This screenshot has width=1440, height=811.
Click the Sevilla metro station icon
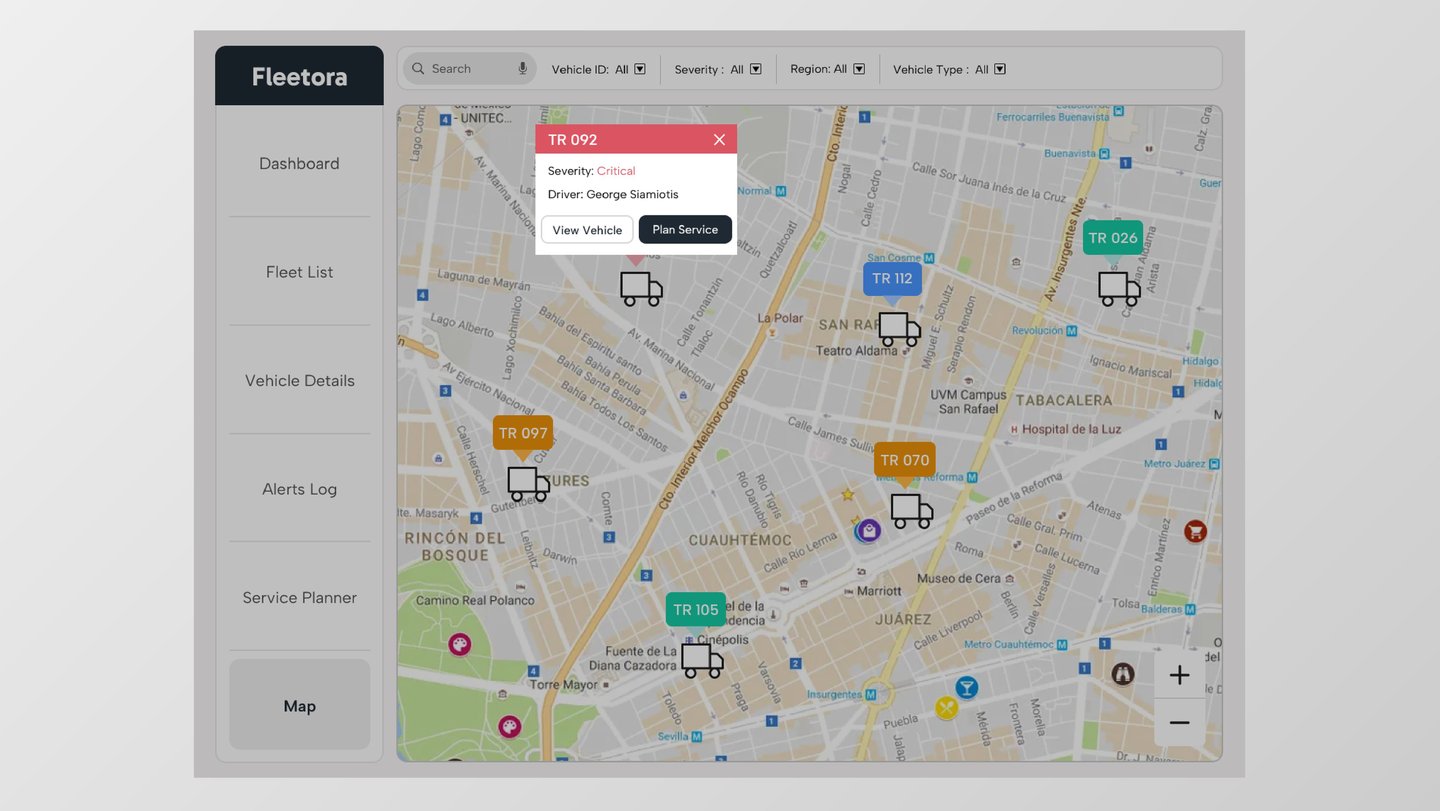tap(697, 737)
